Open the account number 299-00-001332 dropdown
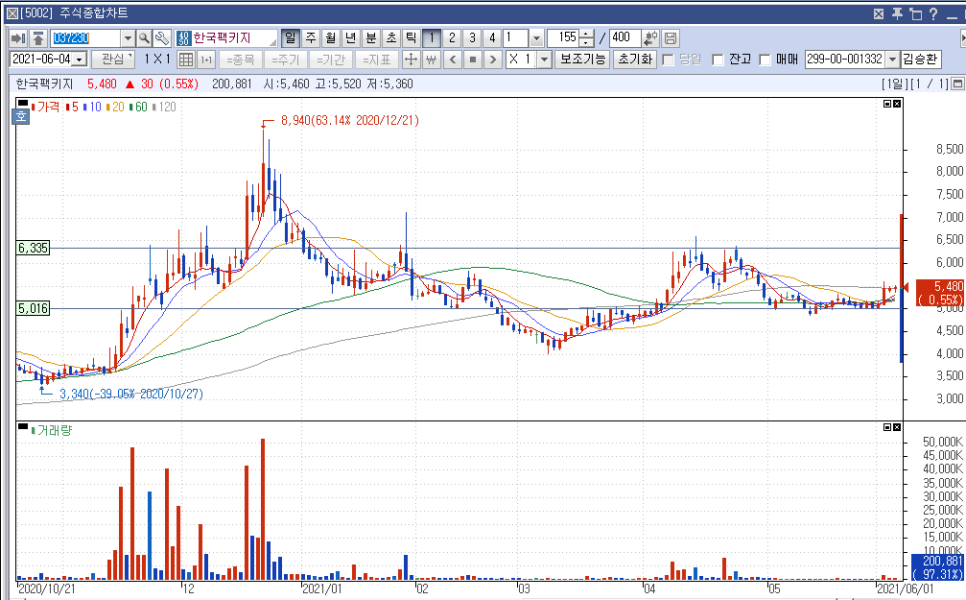Screen dimensions: 966x600 click(x=892, y=60)
